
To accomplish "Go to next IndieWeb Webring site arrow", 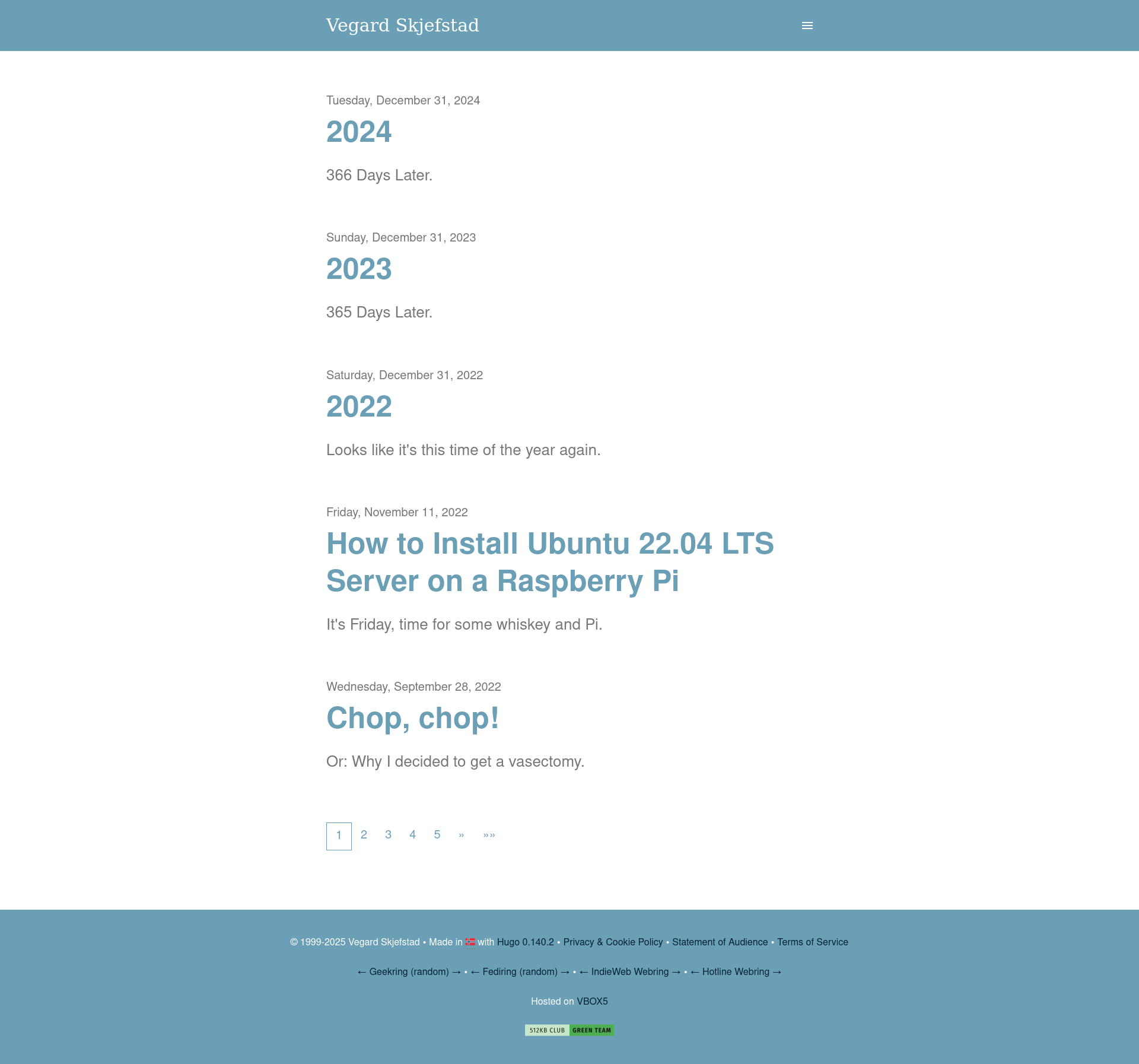I will (676, 972).
